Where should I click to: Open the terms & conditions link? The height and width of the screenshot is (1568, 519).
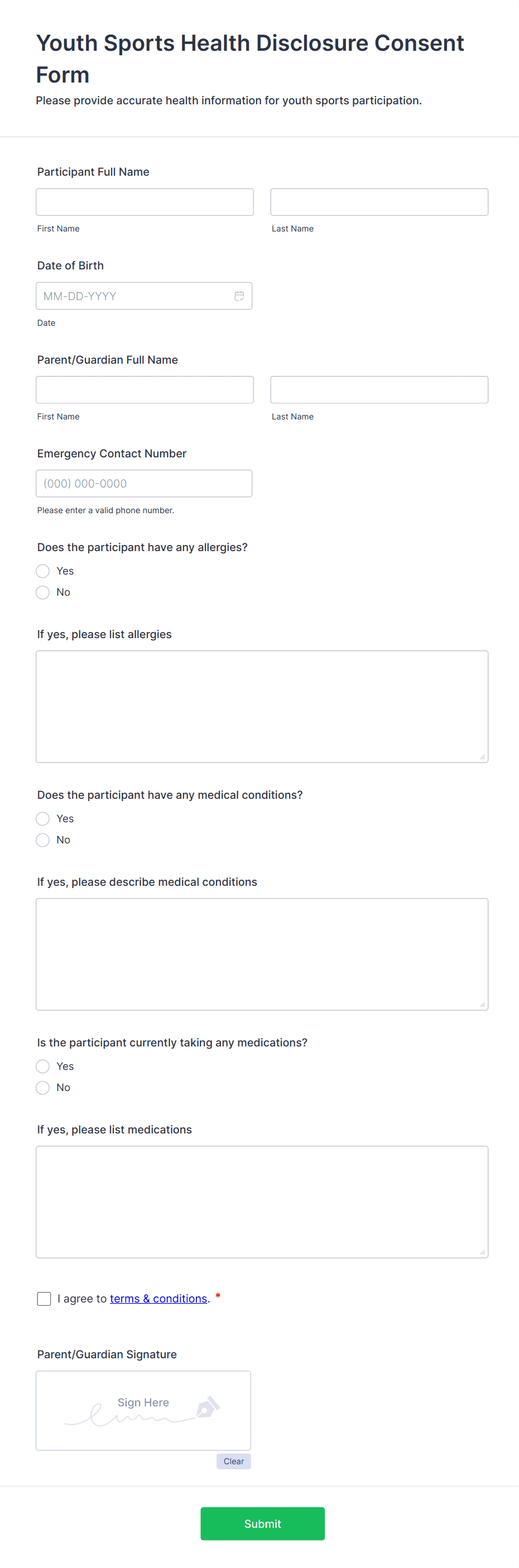[158, 1299]
